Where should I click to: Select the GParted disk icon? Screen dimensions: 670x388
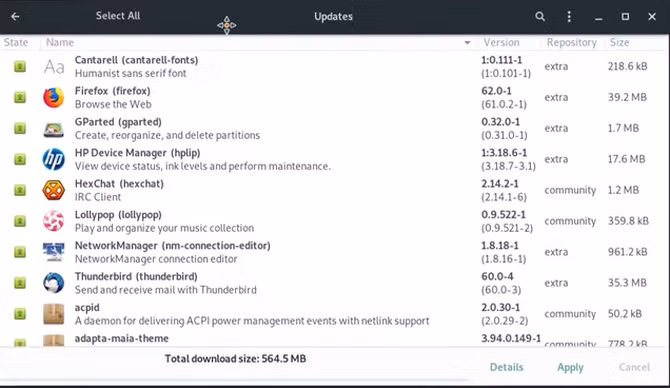53,129
